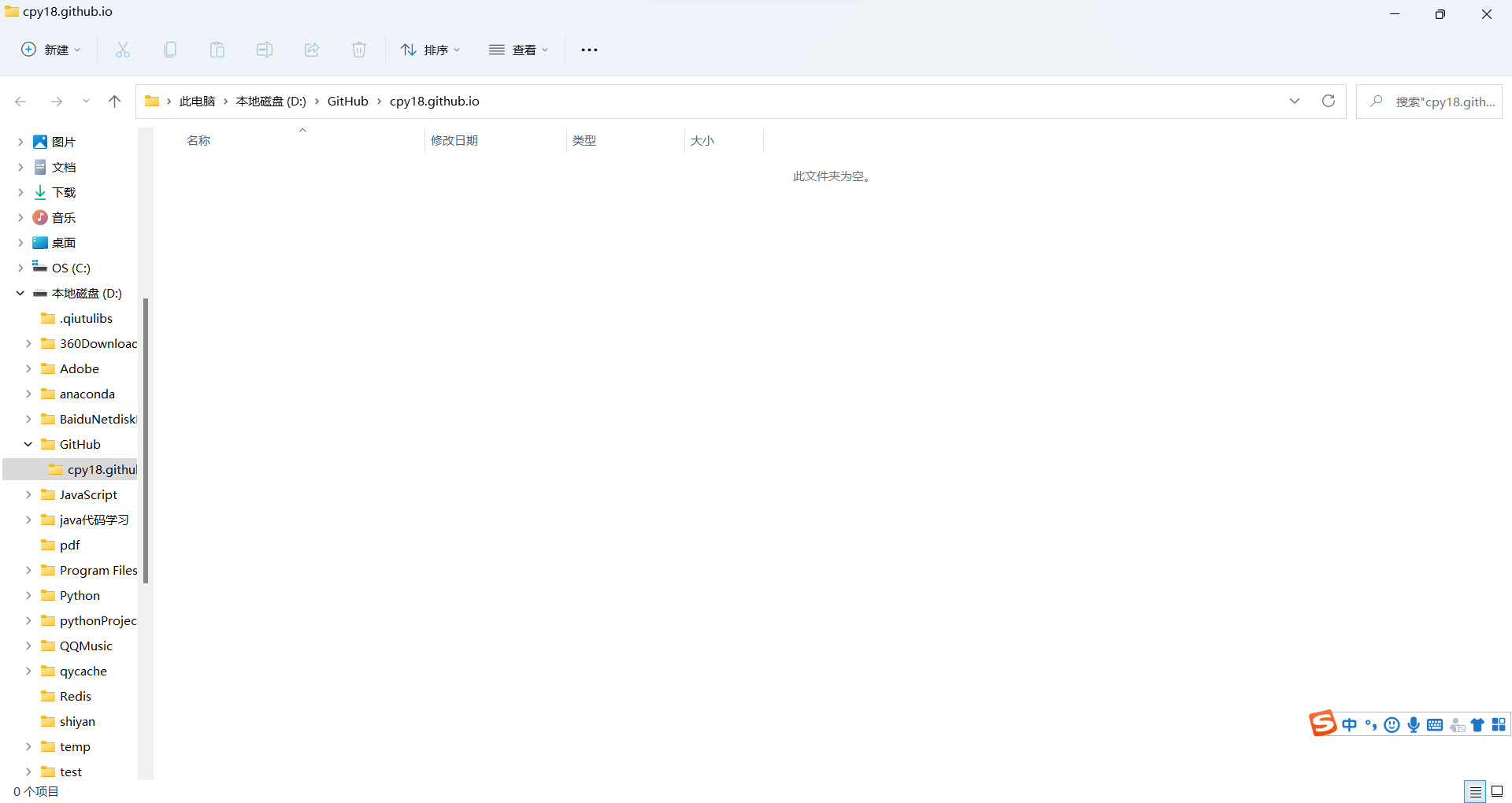The width and height of the screenshot is (1512, 803).
Task: Navigate to GitHub in the breadcrumb bar
Action: [x=346, y=101]
